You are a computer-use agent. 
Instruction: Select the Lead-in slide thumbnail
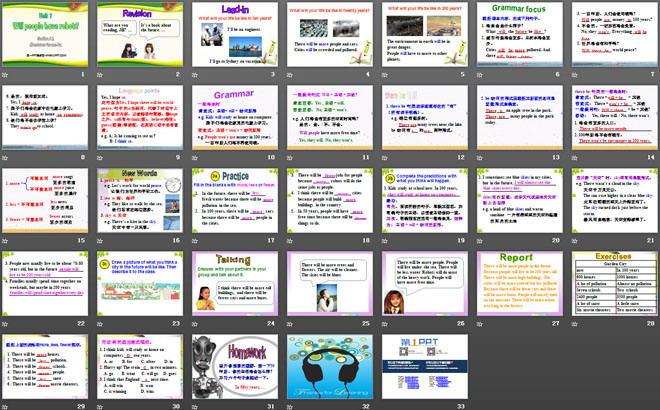(235, 35)
